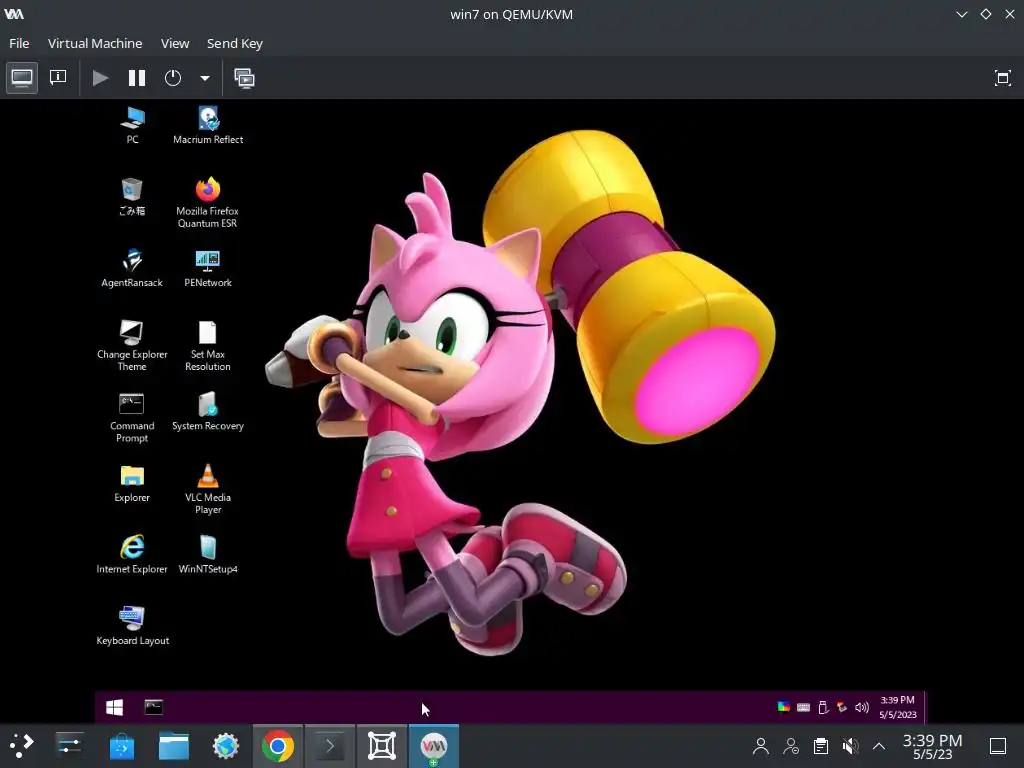The height and width of the screenshot is (768, 1024).
Task: Click the command prompt taskbar item in guest
Action: (x=153, y=707)
